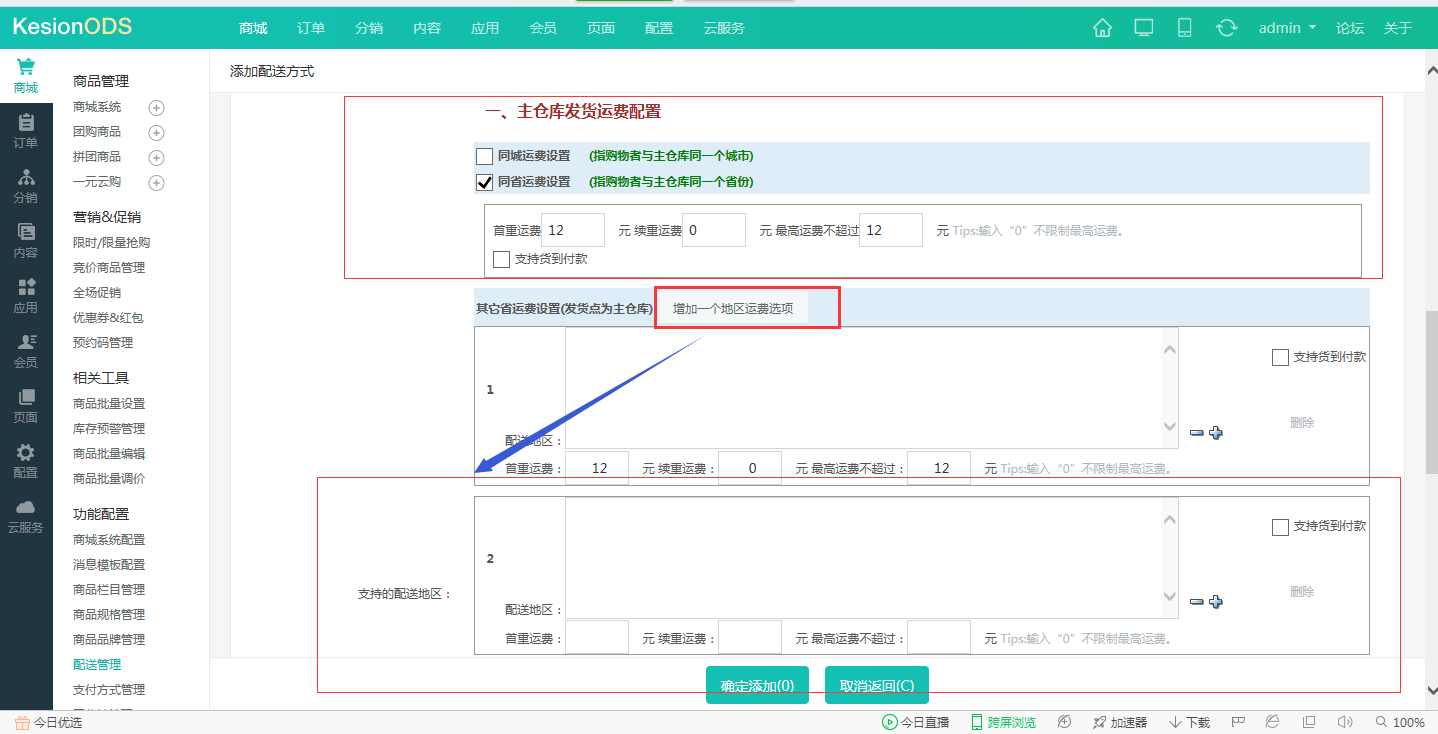
Task: Open 优惠券&红包 in the sidebar
Action: pyautogui.click(x=108, y=318)
